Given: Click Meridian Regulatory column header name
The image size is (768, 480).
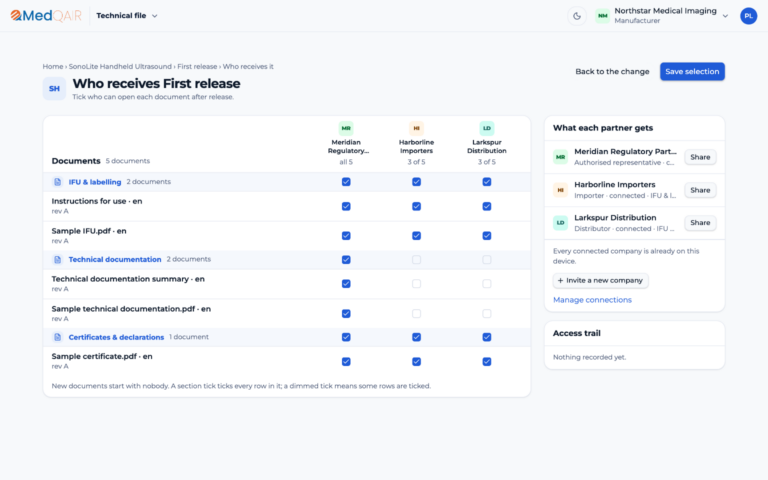Looking at the screenshot, I should [347, 146].
